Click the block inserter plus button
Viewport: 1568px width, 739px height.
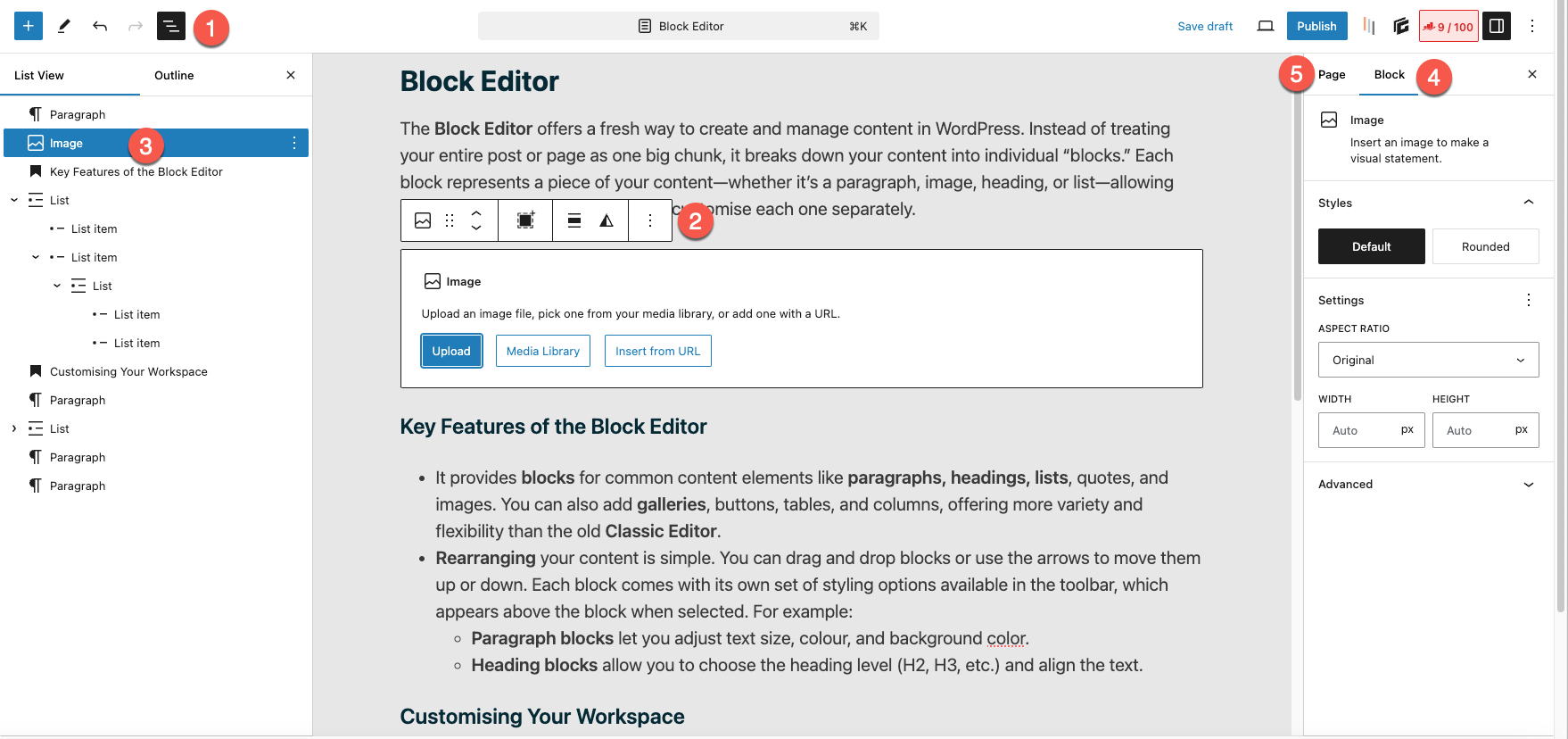click(29, 26)
